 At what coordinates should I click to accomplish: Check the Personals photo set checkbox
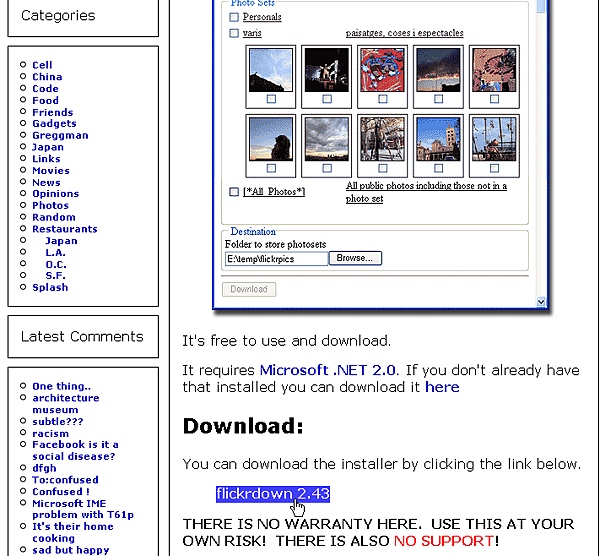(x=234, y=17)
